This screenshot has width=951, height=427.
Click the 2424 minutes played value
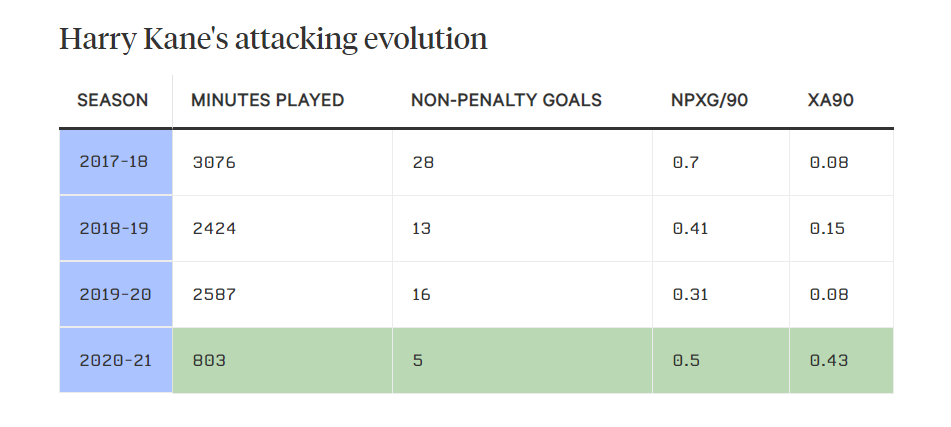[214, 228]
